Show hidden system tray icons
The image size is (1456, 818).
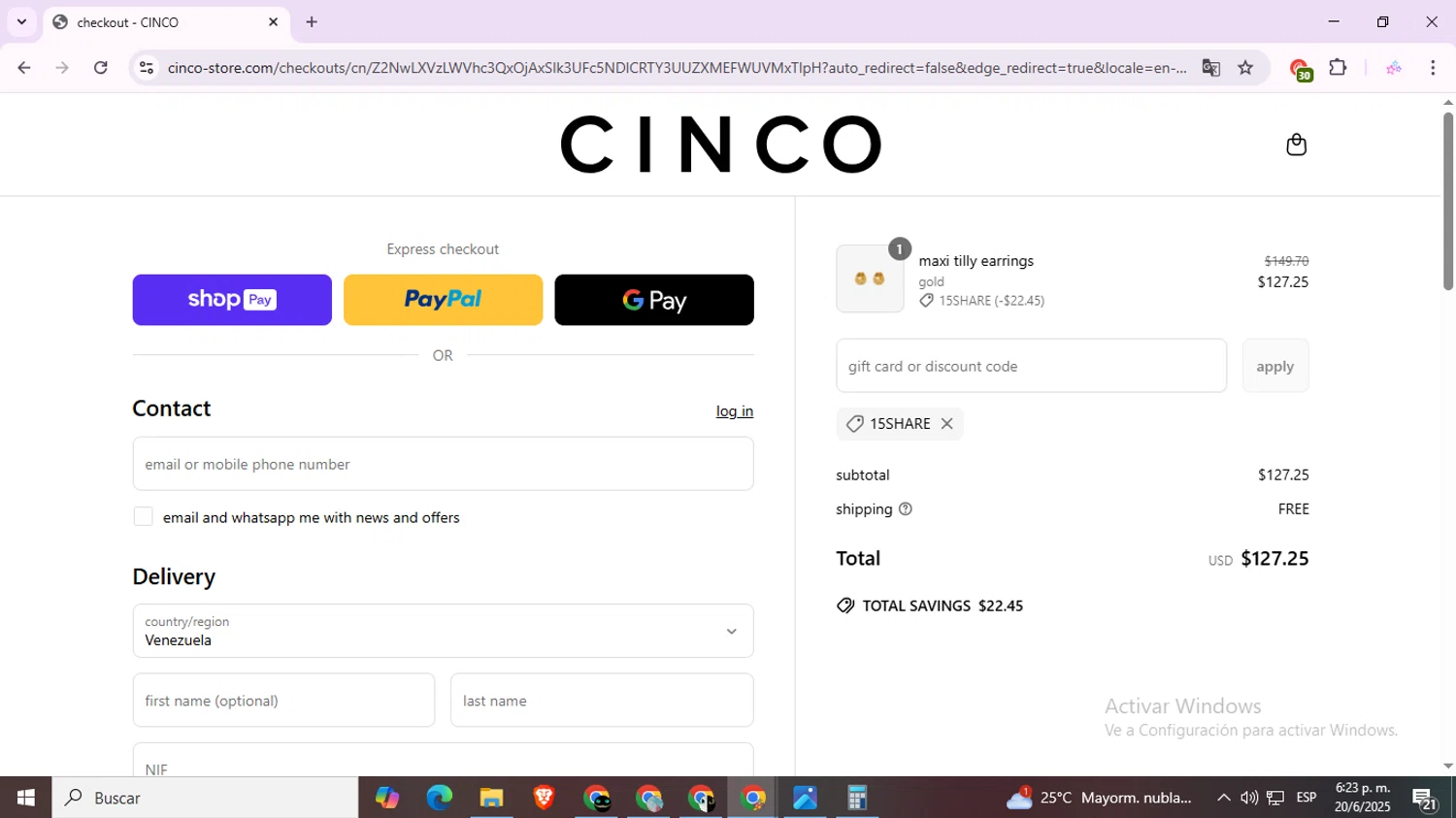[1223, 798]
